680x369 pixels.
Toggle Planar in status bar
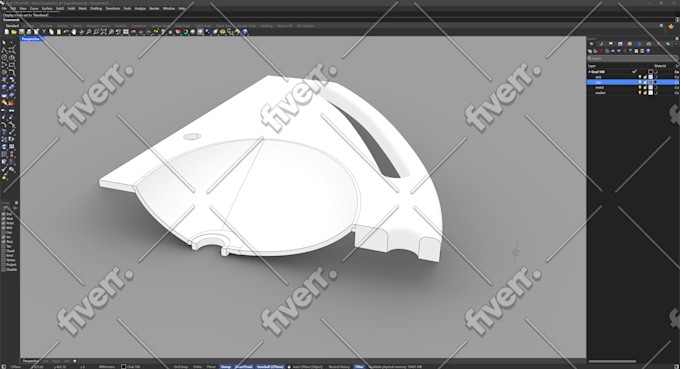(x=211, y=366)
